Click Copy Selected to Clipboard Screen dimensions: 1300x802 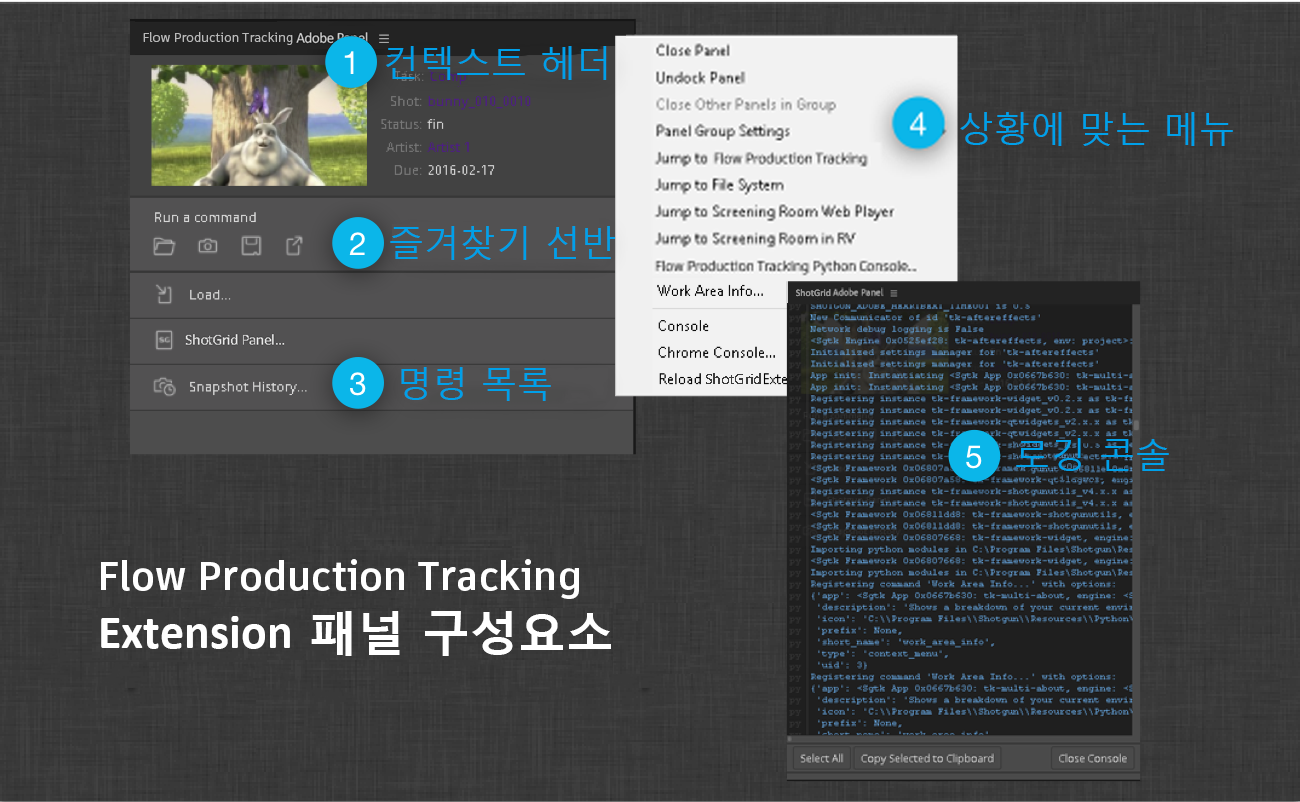pos(926,758)
